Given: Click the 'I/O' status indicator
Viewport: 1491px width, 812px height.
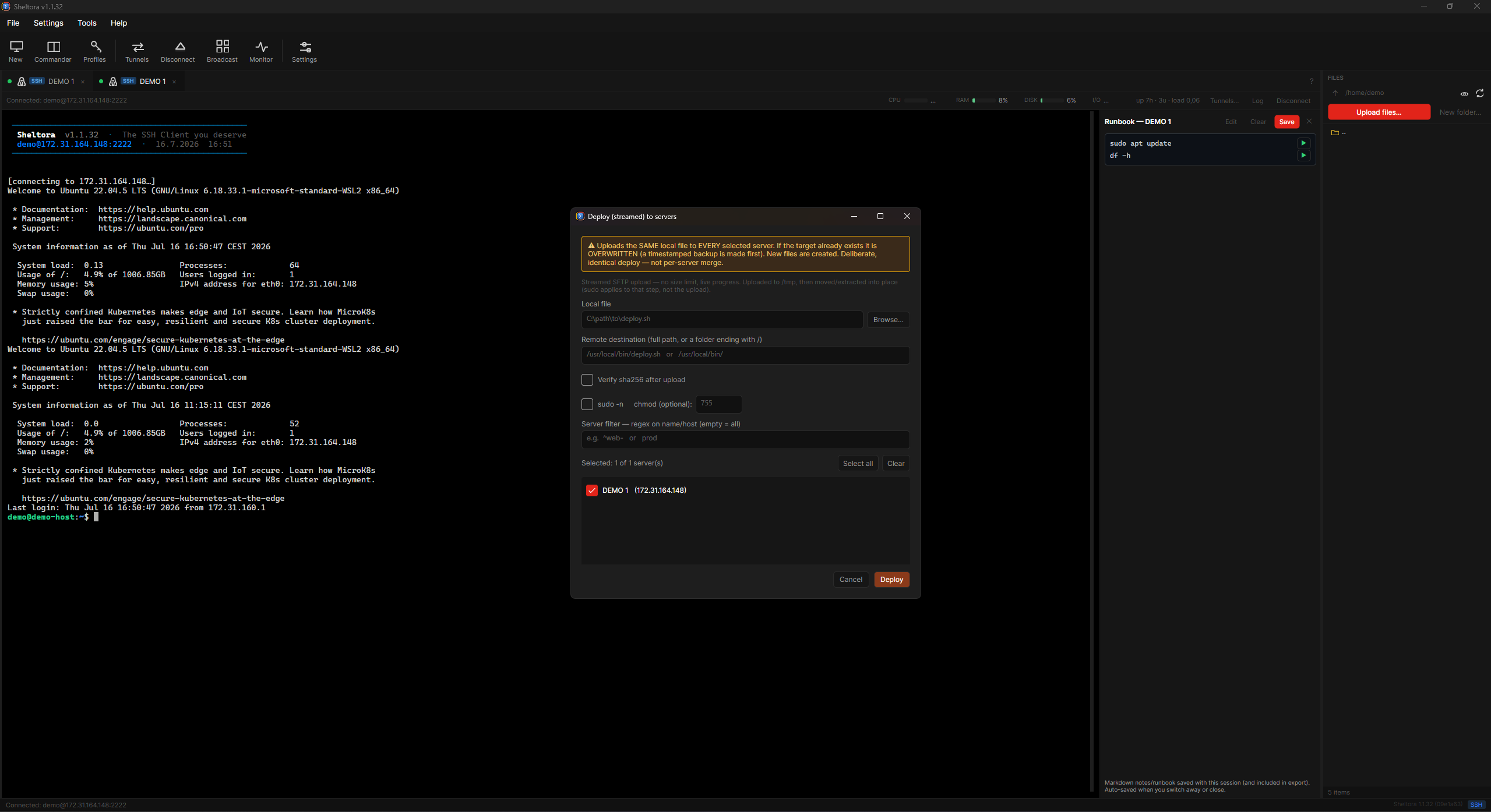Looking at the screenshot, I should 1099,100.
